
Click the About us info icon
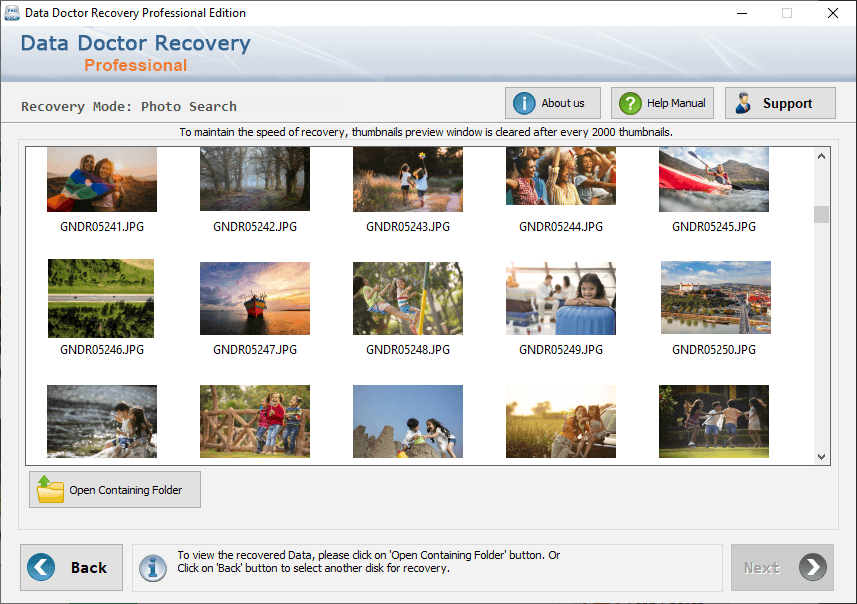point(524,103)
